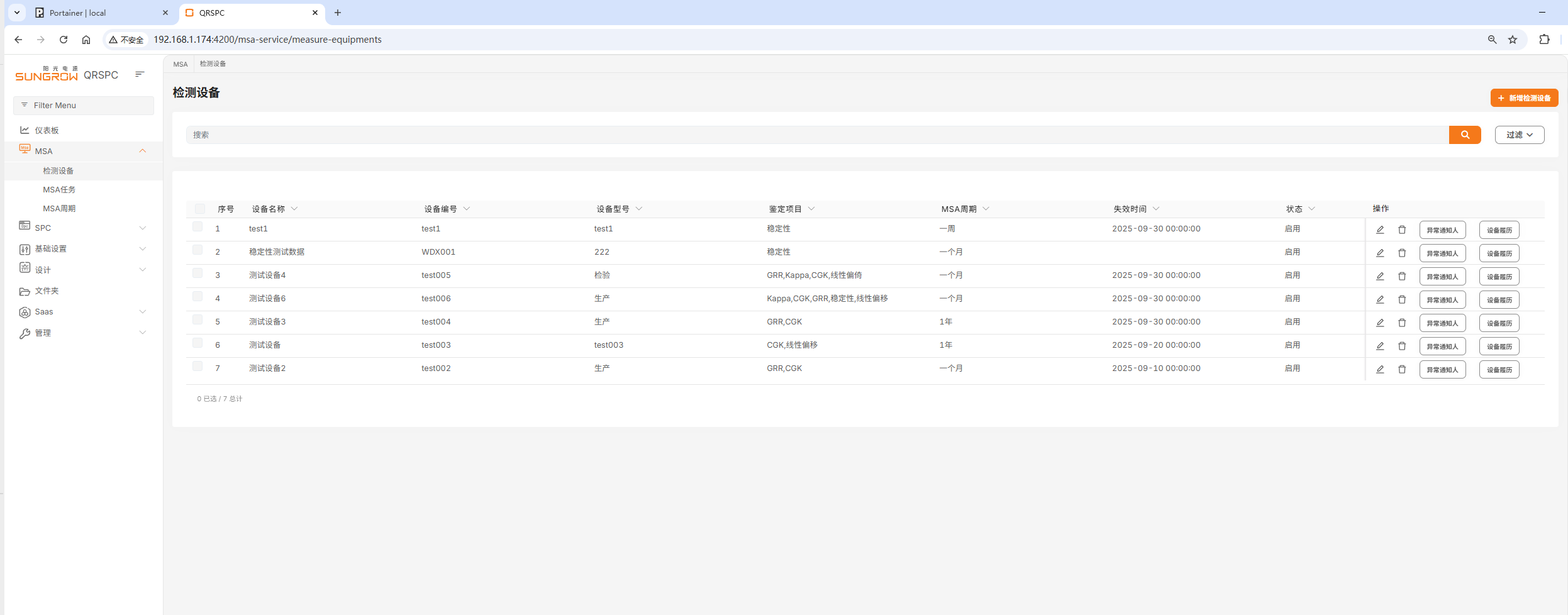The image size is (1568, 615).
Task: Collapse sidebar using the menu toggle icon
Action: pos(140,75)
